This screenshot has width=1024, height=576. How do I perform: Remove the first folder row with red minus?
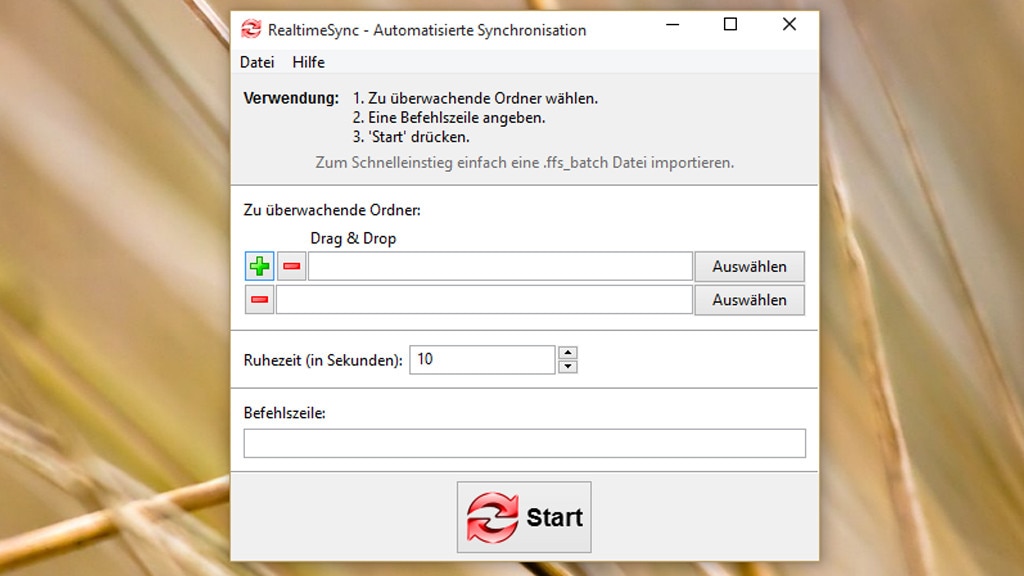coord(291,266)
